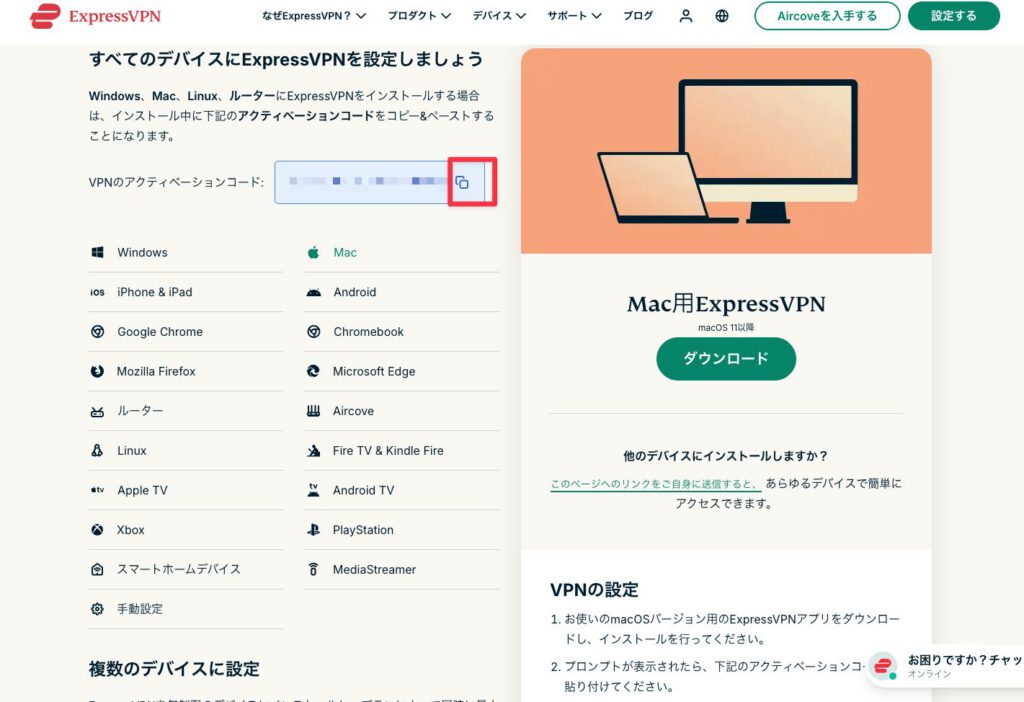The image size is (1024, 702).
Task: Open the Linux setup option
Action: (131, 450)
